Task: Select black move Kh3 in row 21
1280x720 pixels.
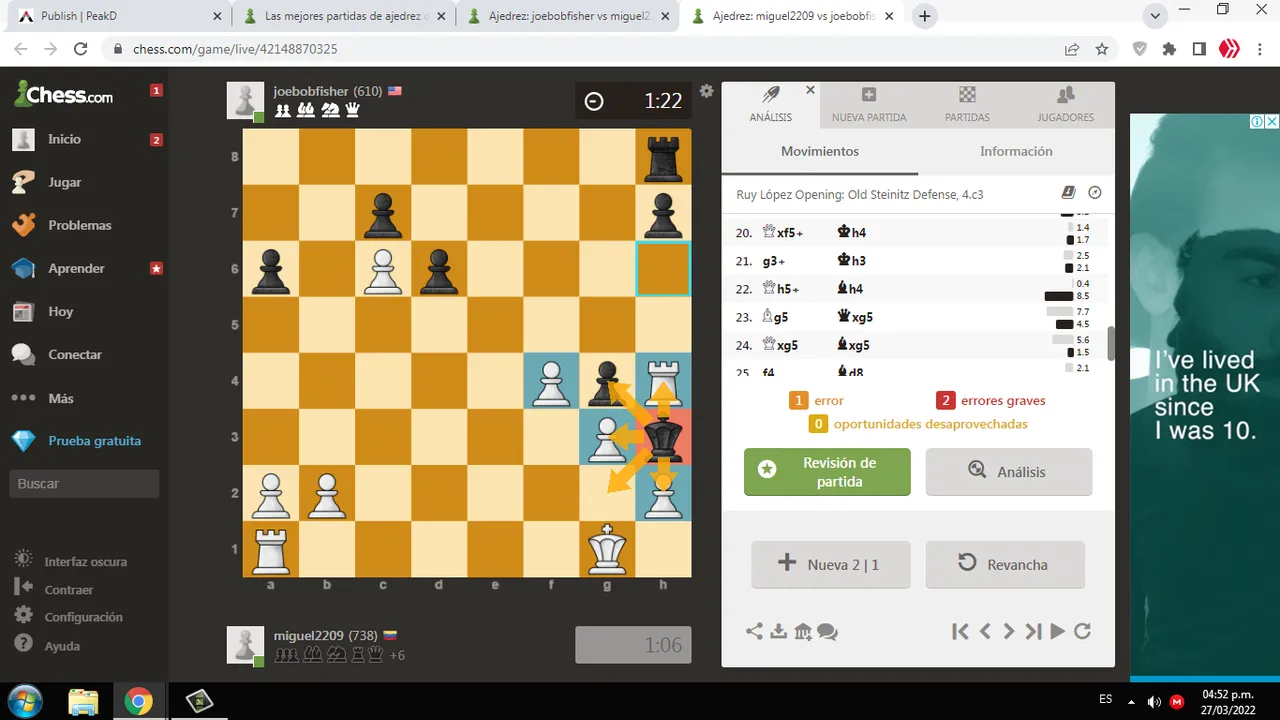Action: [x=851, y=261]
